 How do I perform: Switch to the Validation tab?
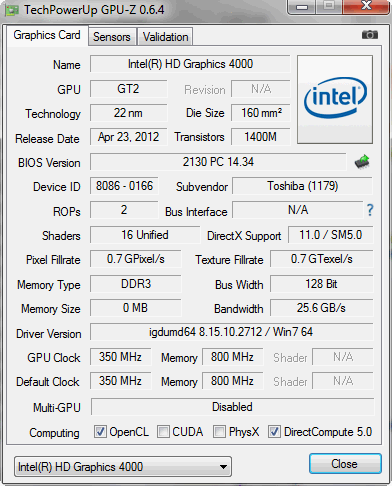[165, 37]
